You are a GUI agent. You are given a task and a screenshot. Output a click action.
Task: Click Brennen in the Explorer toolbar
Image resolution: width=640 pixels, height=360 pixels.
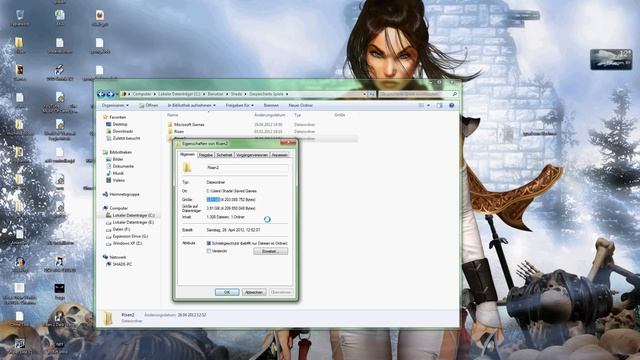point(271,105)
